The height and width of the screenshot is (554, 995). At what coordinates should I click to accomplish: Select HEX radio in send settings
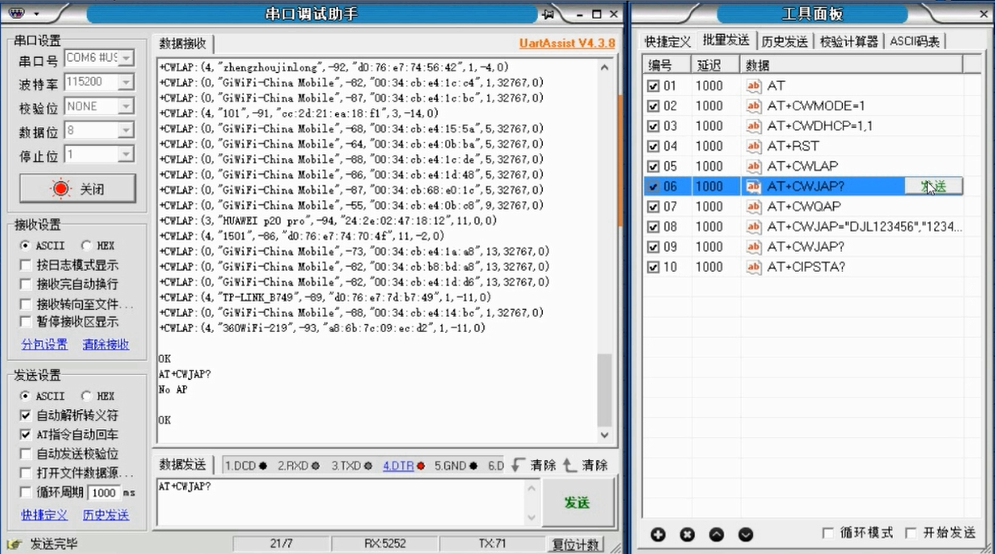86,395
